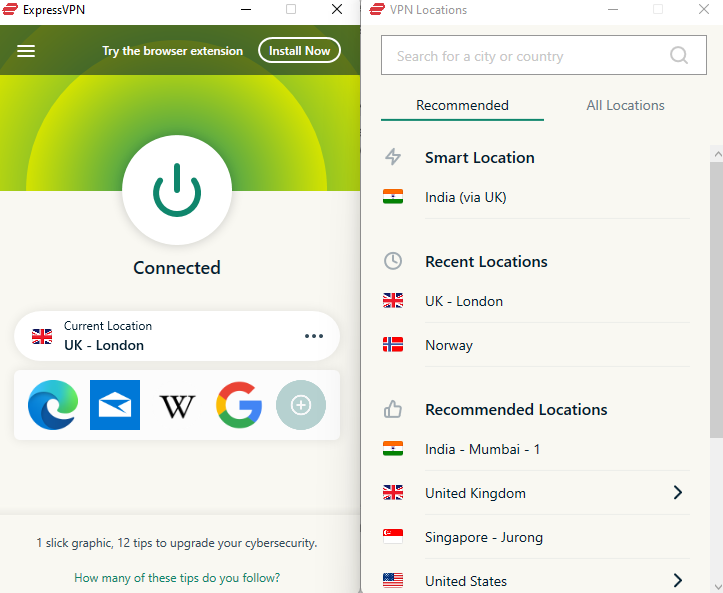Toggle the VPN connection power button
Screen dimensions: 723x593
[177, 190]
